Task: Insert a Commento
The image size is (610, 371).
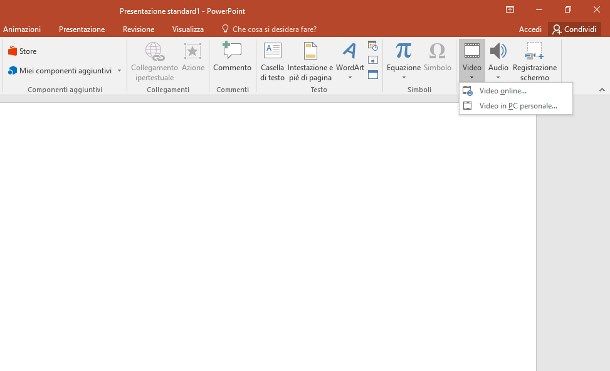Action: 232,57
